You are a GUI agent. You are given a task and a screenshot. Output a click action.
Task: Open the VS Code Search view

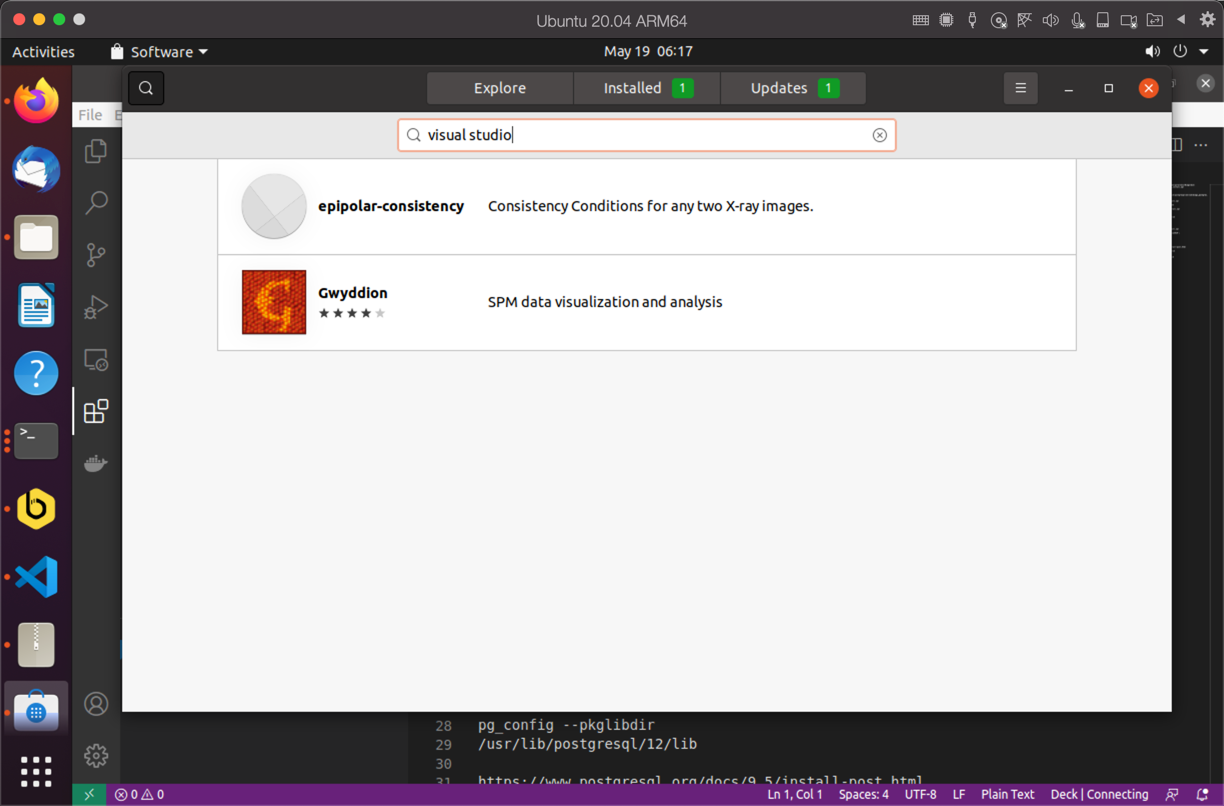point(96,203)
